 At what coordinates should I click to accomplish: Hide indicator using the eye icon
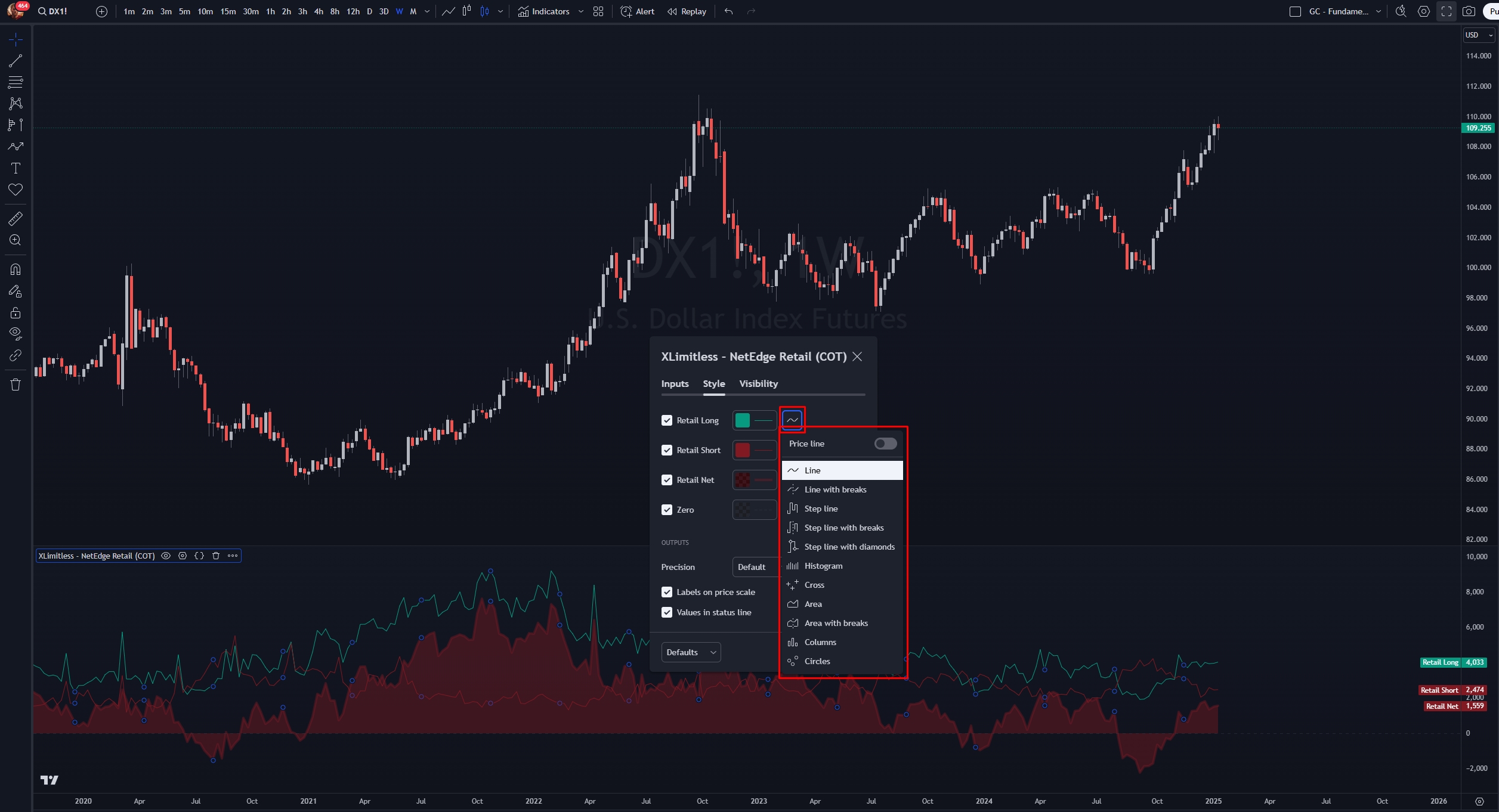(x=166, y=556)
